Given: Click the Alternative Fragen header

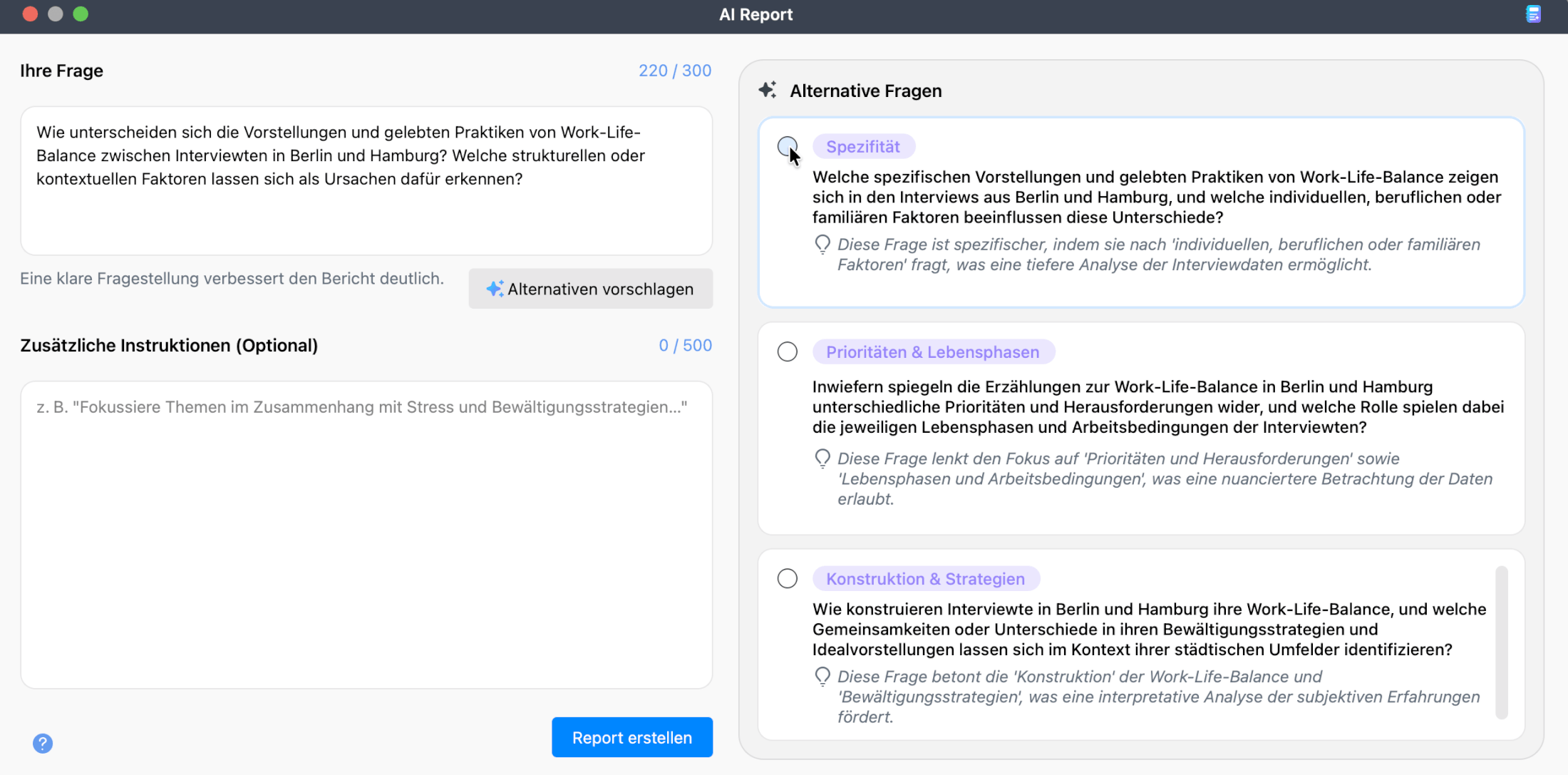Looking at the screenshot, I should click(865, 91).
